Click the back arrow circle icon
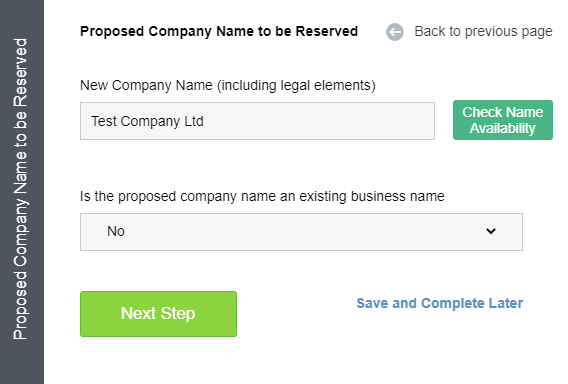568x384 pixels. [x=394, y=32]
